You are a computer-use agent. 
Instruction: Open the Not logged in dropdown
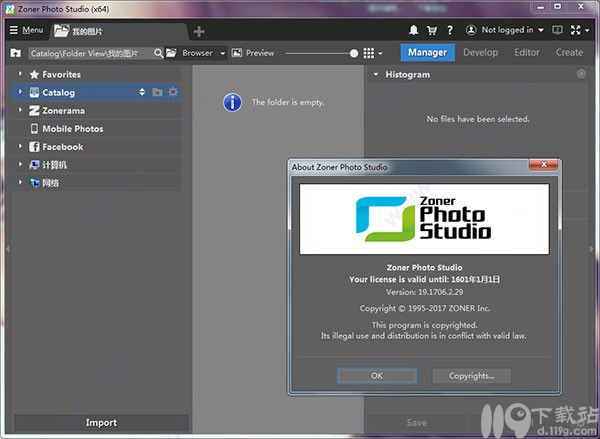512,30
